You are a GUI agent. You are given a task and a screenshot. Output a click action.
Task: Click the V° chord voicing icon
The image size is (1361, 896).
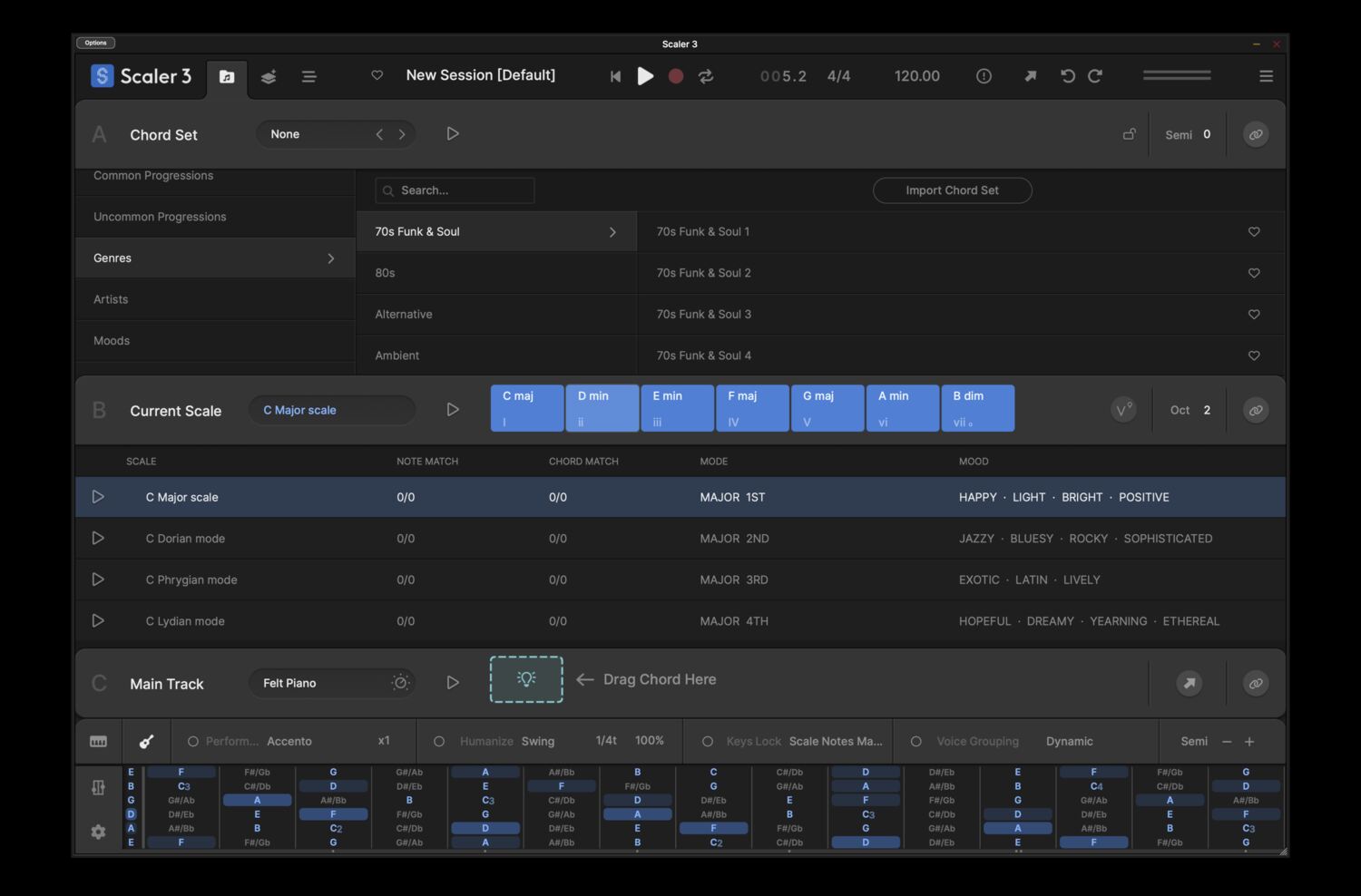(1123, 409)
